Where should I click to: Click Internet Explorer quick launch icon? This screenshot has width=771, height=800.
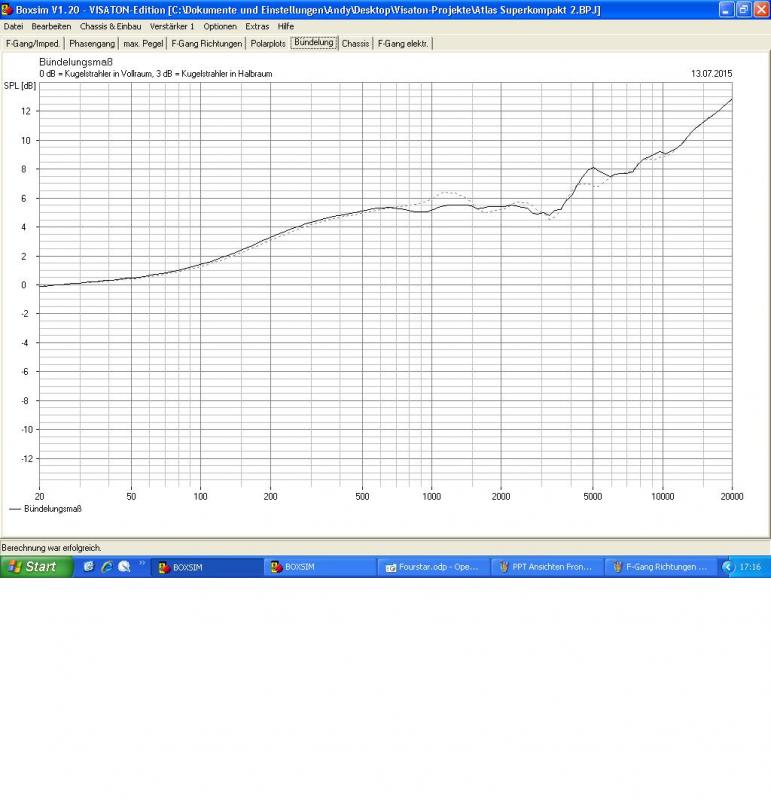[107, 566]
